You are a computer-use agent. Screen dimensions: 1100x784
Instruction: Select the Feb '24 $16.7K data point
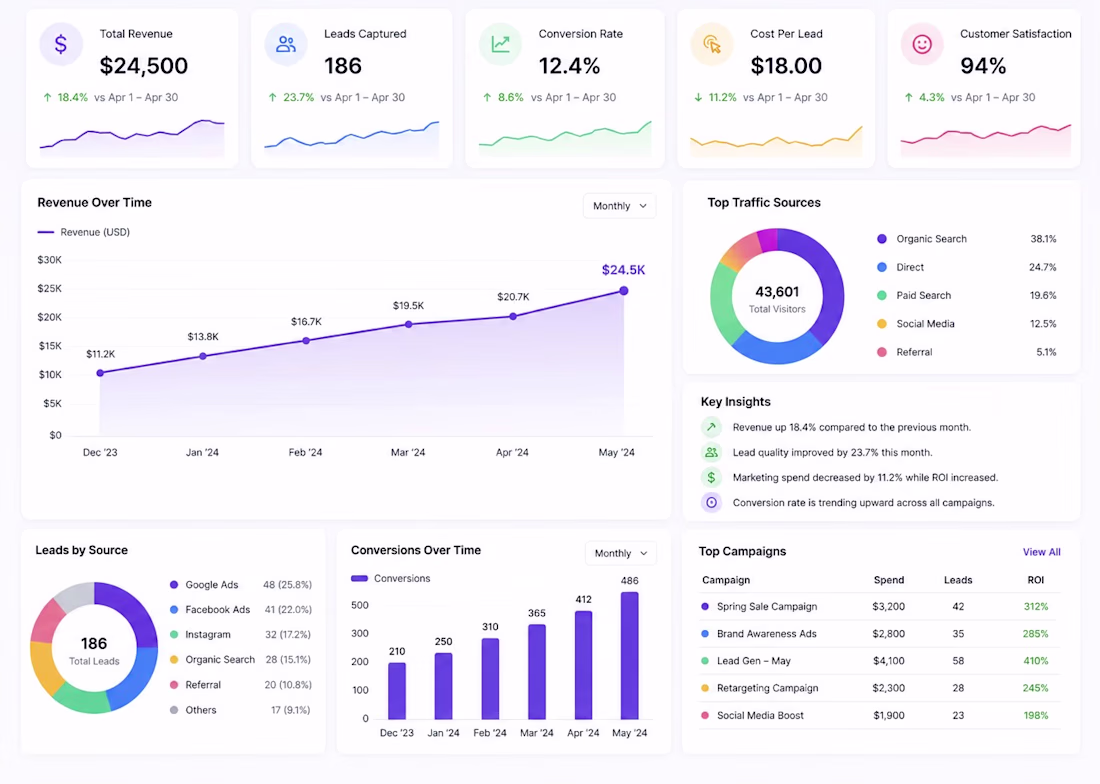306,341
